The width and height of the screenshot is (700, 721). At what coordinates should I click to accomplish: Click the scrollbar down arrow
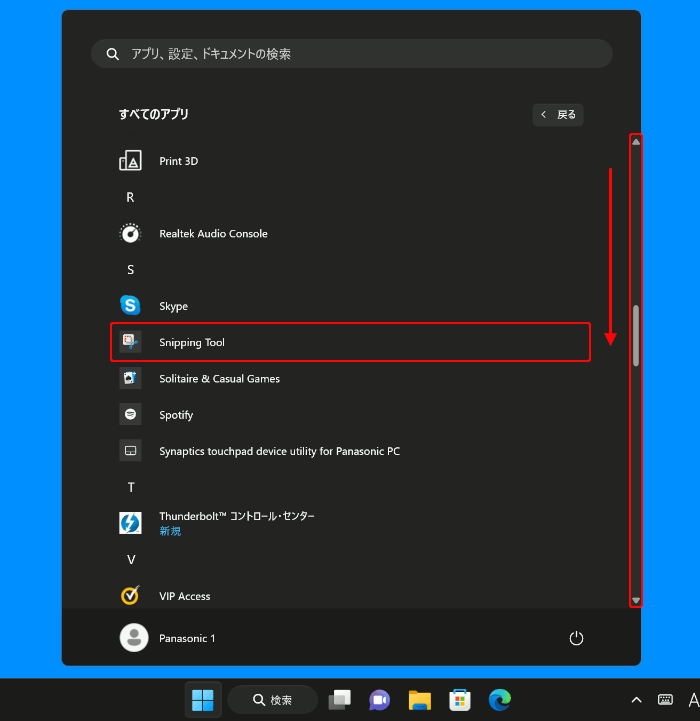pyautogui.click(x=636, y=600)
